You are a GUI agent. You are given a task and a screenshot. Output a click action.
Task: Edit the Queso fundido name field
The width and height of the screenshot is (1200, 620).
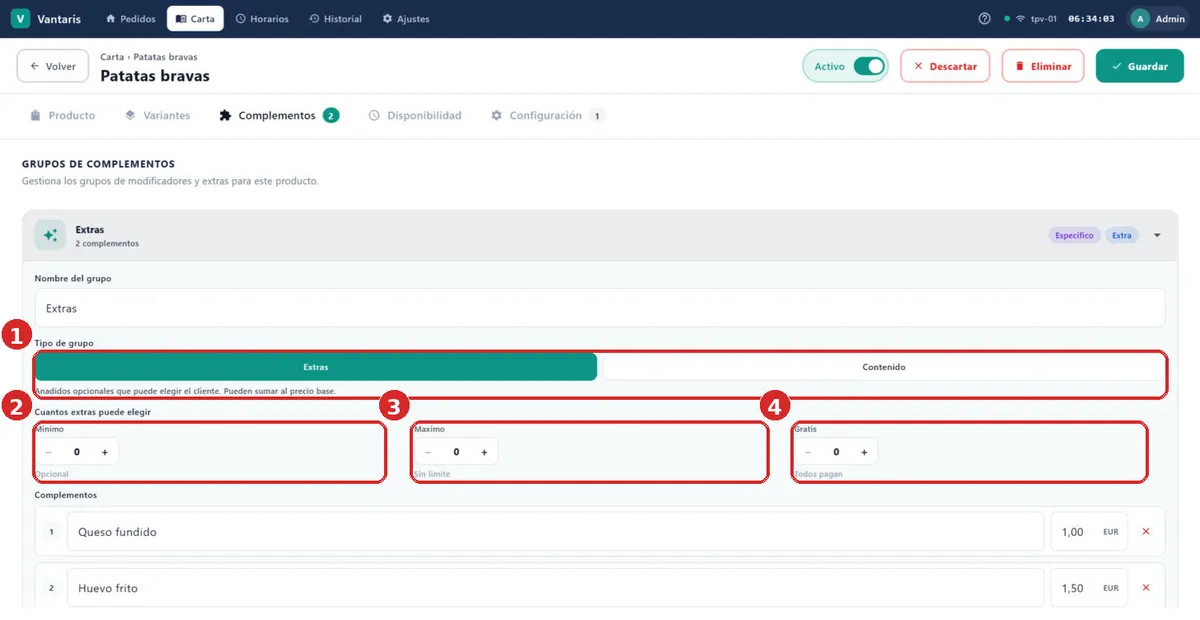(x=555, y=532)
